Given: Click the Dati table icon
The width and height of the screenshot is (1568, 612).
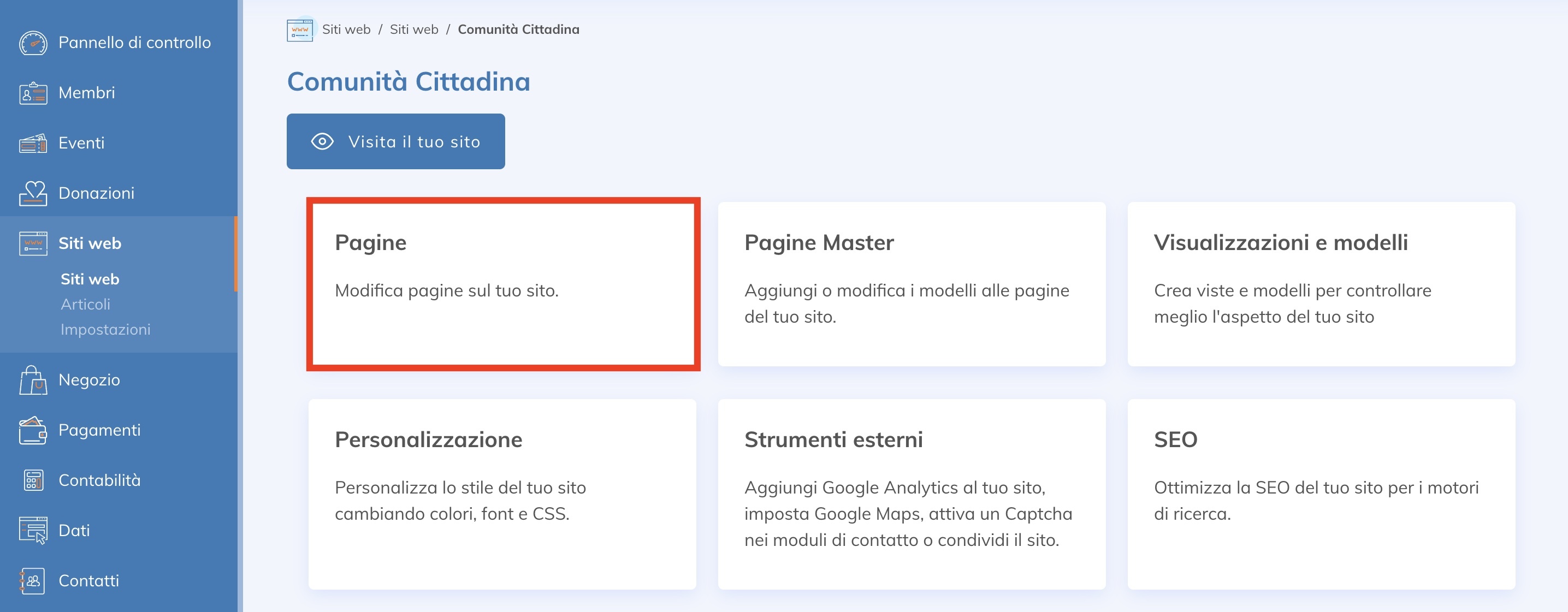Looking at the screenshot, I should click(x=33, y=531).
